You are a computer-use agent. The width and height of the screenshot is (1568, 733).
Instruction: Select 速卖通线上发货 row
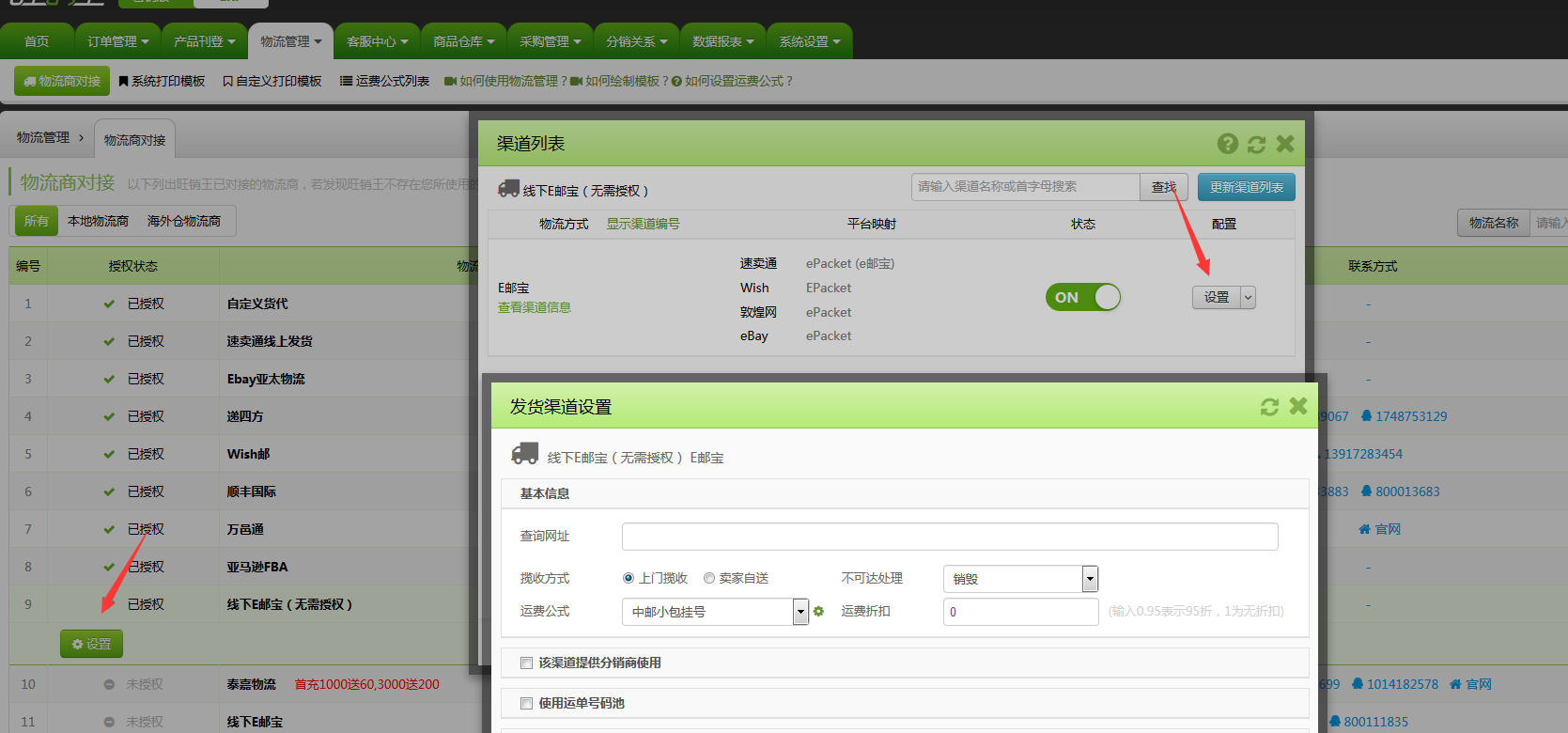point(270,341)
